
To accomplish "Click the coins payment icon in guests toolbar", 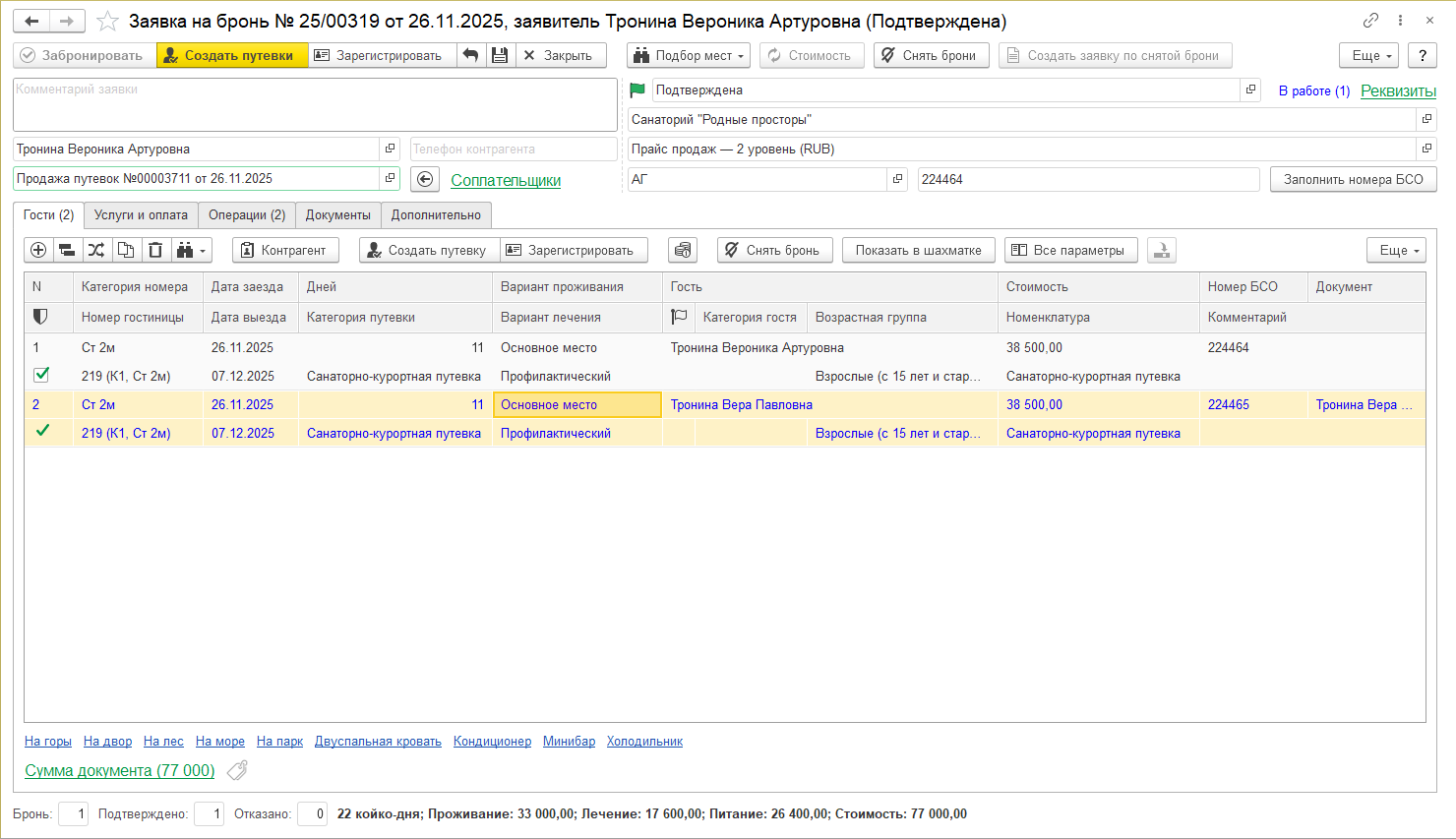I will [683, 250].
